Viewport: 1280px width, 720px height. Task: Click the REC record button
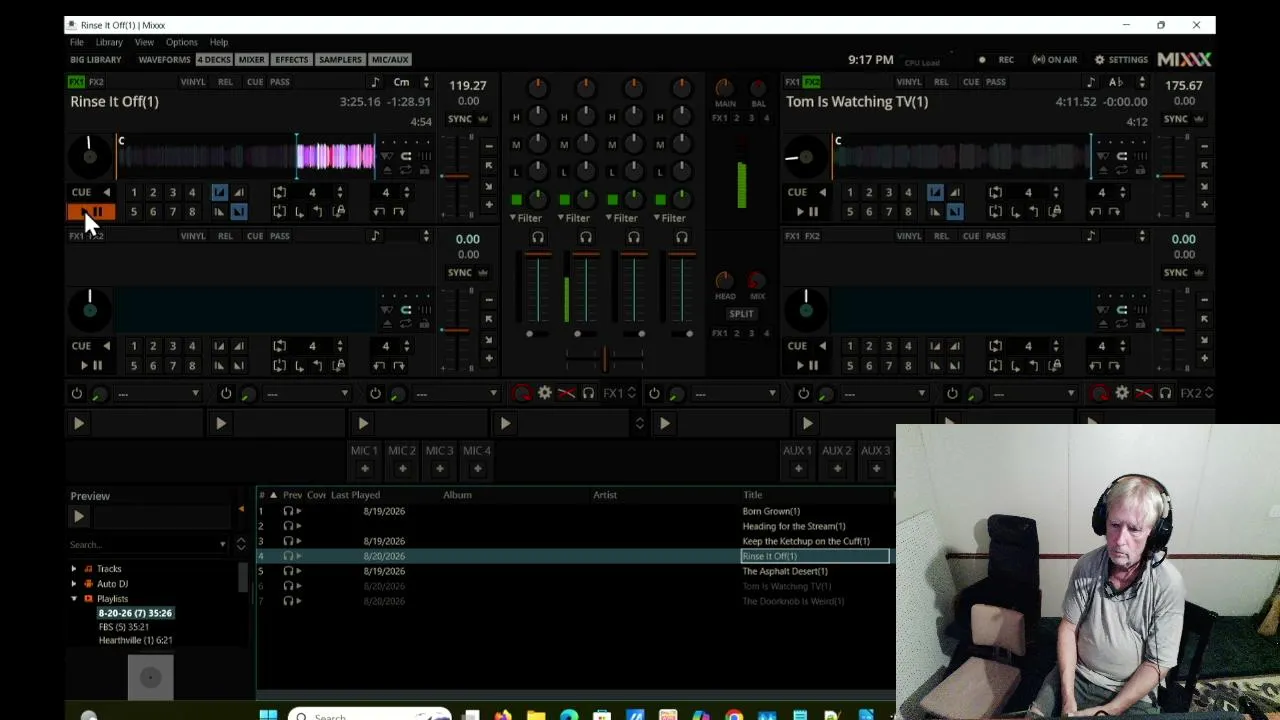997,60
